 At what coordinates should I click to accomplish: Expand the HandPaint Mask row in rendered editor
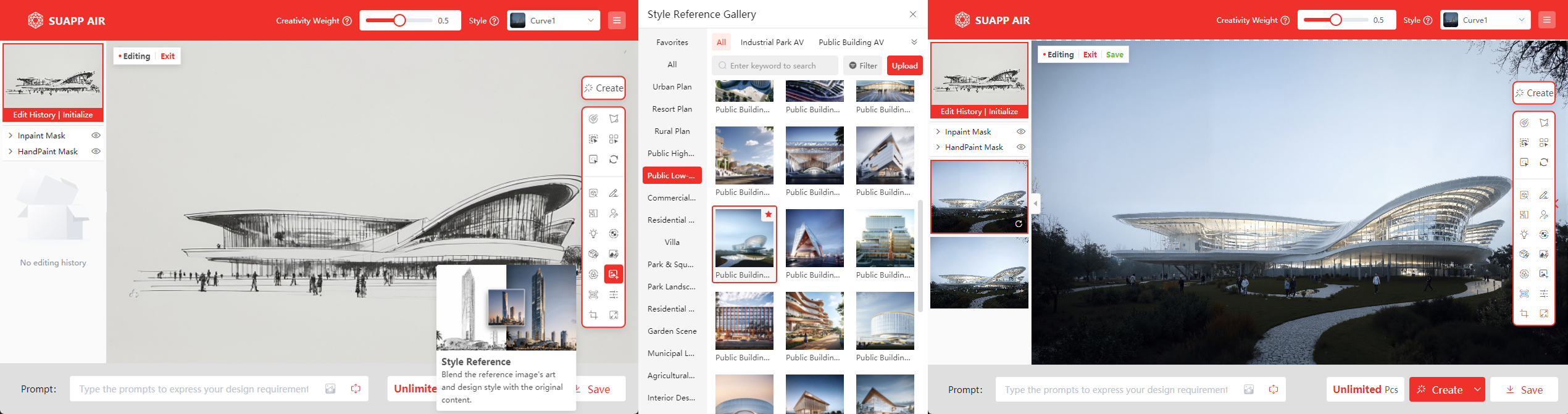tap(938, 147)
